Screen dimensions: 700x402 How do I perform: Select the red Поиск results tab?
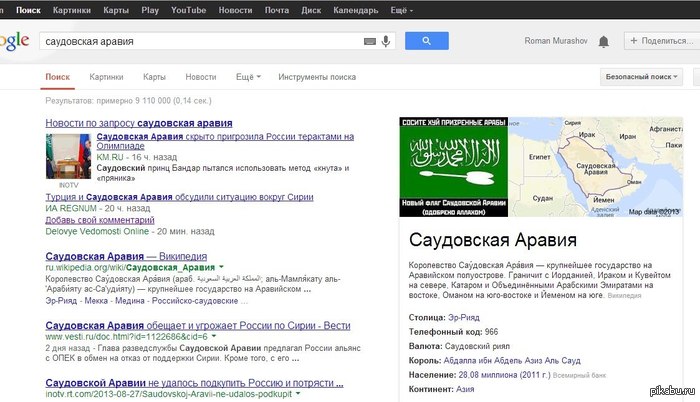point(58,77)
